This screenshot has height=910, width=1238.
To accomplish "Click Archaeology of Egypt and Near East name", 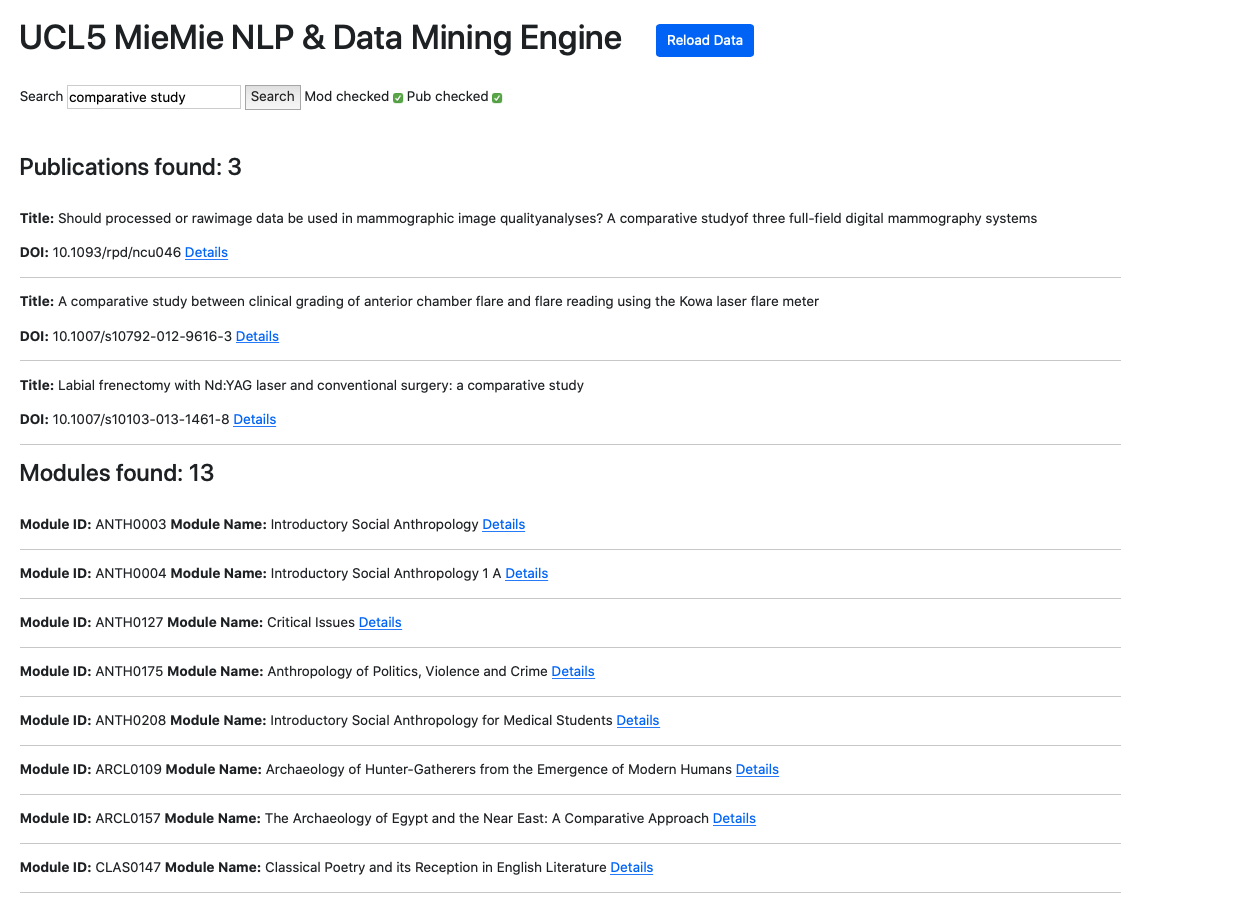I will pos(487,818).
